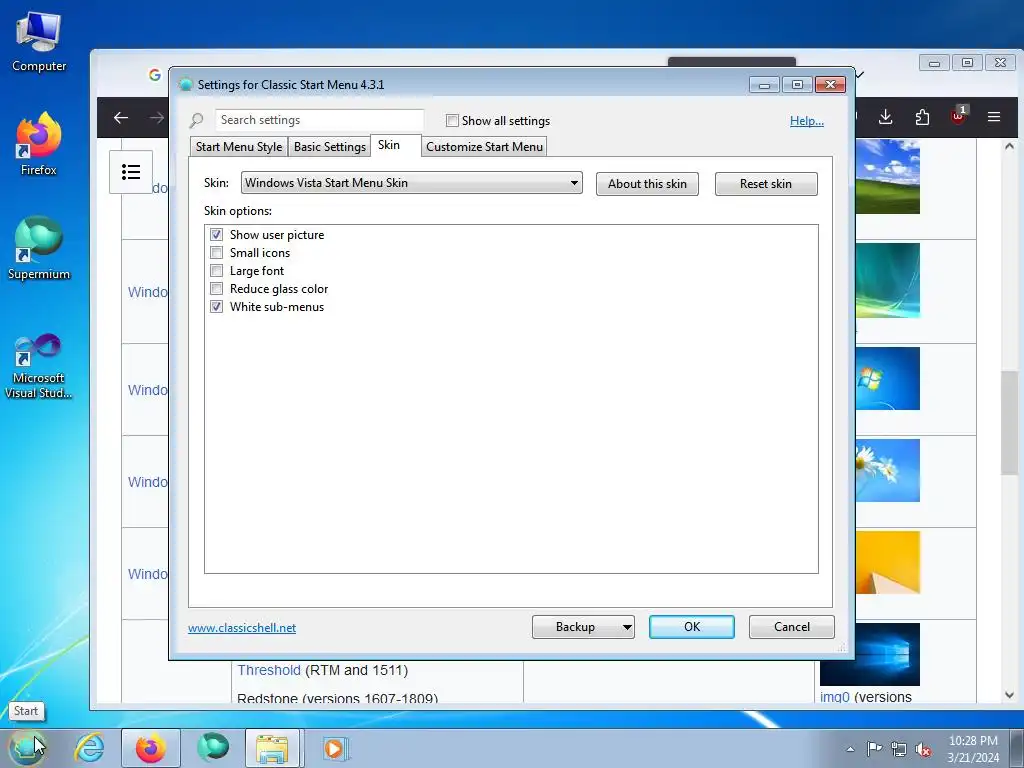Open Supermium from the taskbar
The height and width of the screenshot is (768, 1024).
coord(213,748)
